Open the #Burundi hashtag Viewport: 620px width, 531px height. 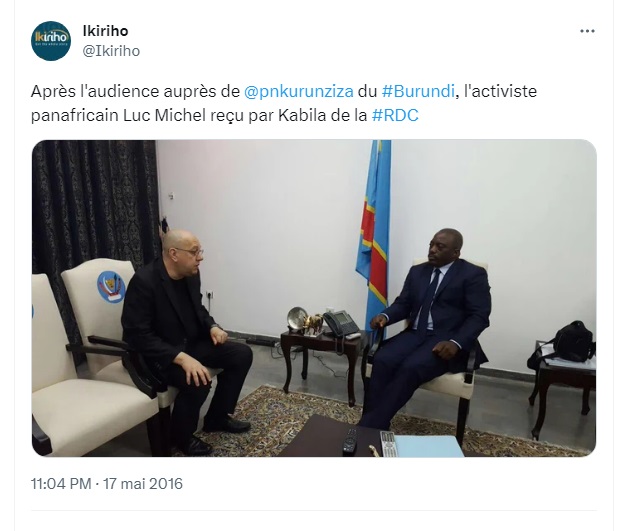tap(418, 91)
